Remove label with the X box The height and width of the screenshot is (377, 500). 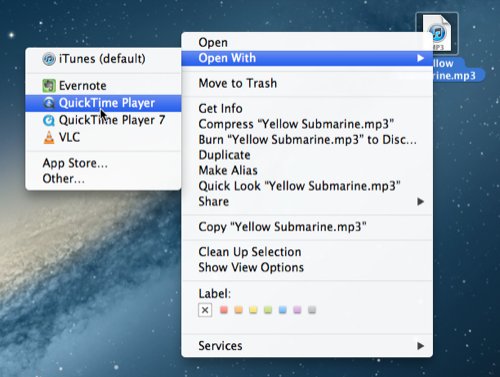pyautogui.click(x=205, y=310)
